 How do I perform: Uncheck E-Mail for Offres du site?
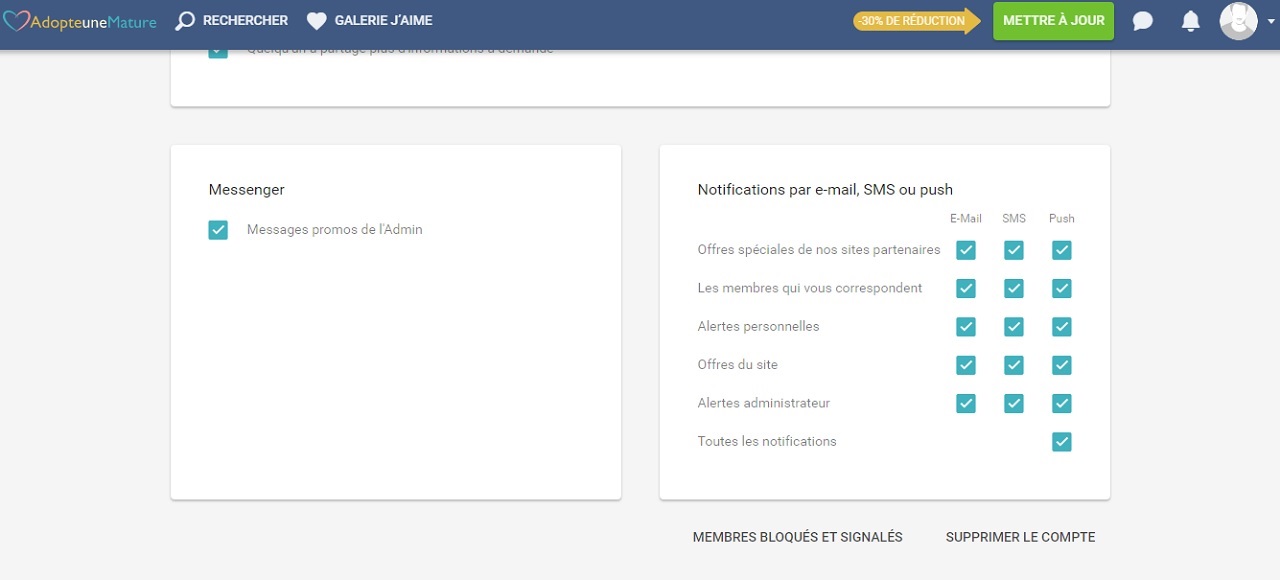tap(965, 364)
